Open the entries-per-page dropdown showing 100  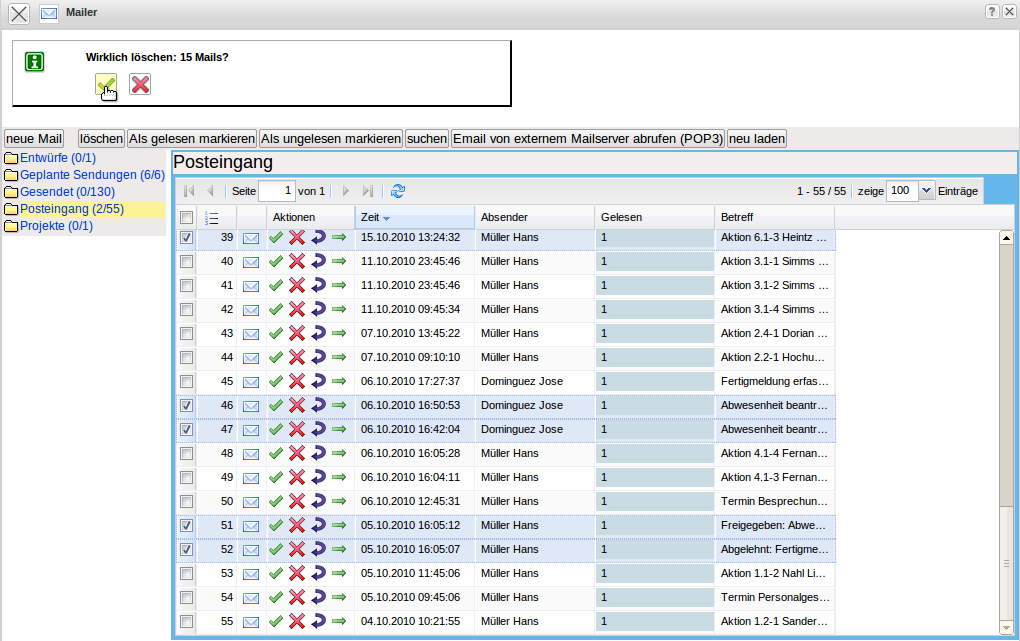pyautogui.click(x=926, y=190)
